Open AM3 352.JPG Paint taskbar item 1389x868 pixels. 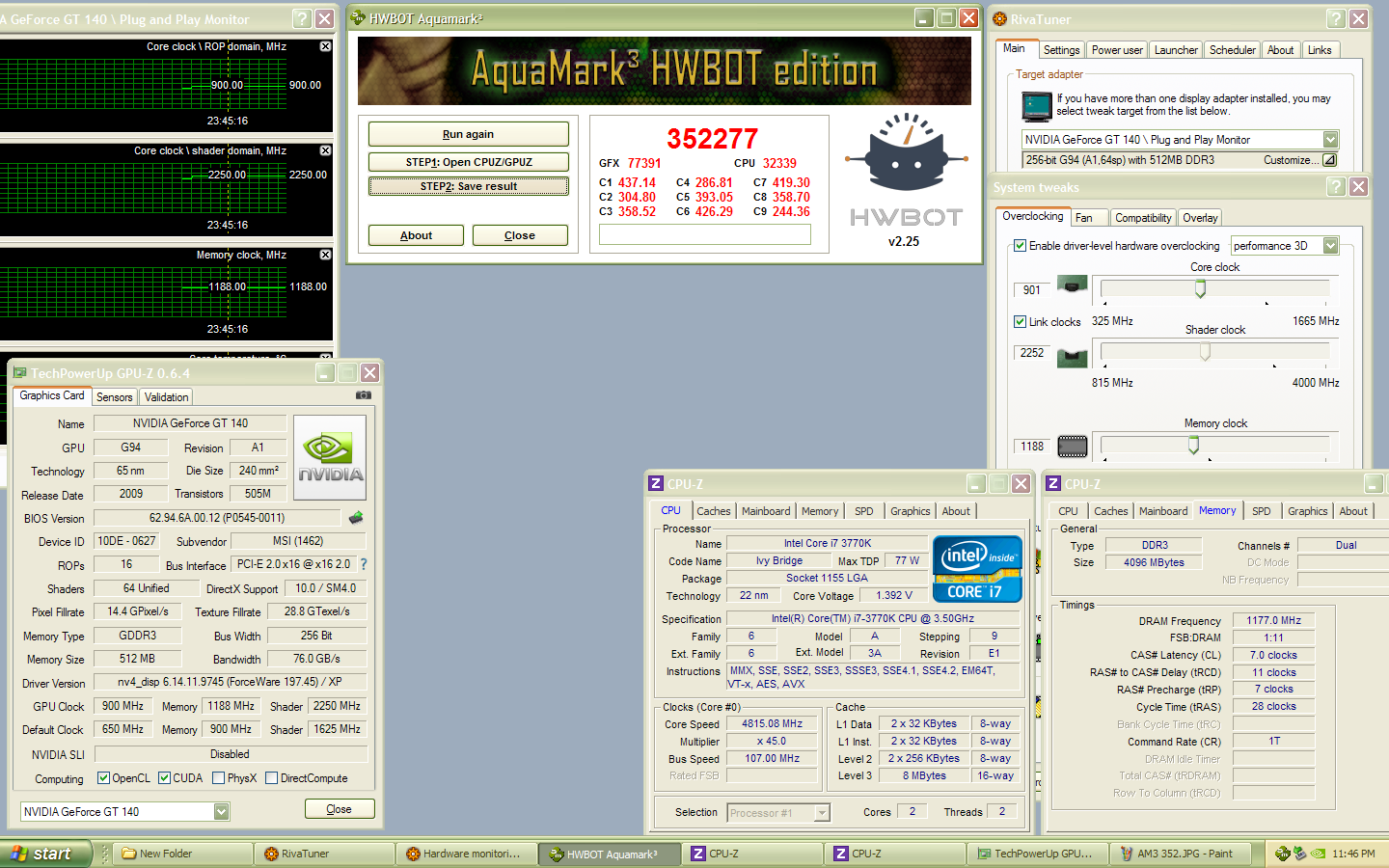[1181, 854]
